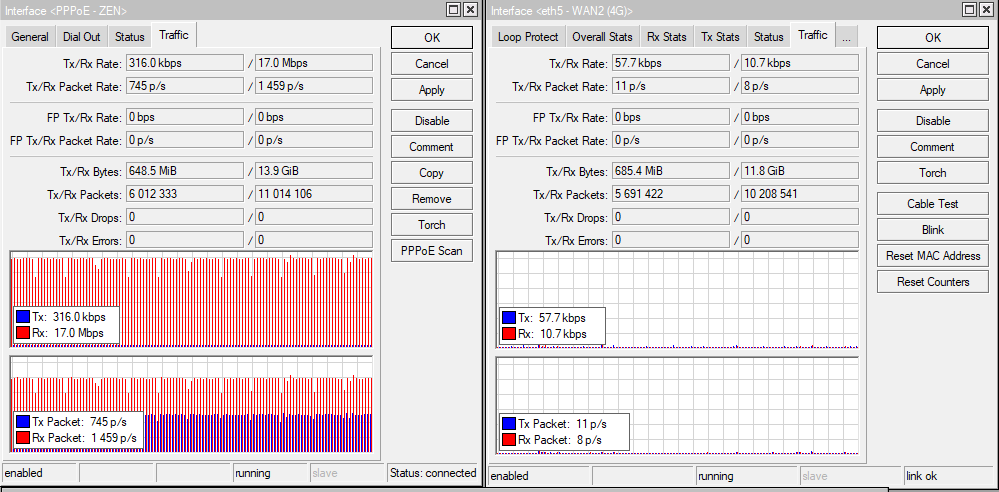
Task: Open the Tx Stats tab
Action: pos(720,37)
